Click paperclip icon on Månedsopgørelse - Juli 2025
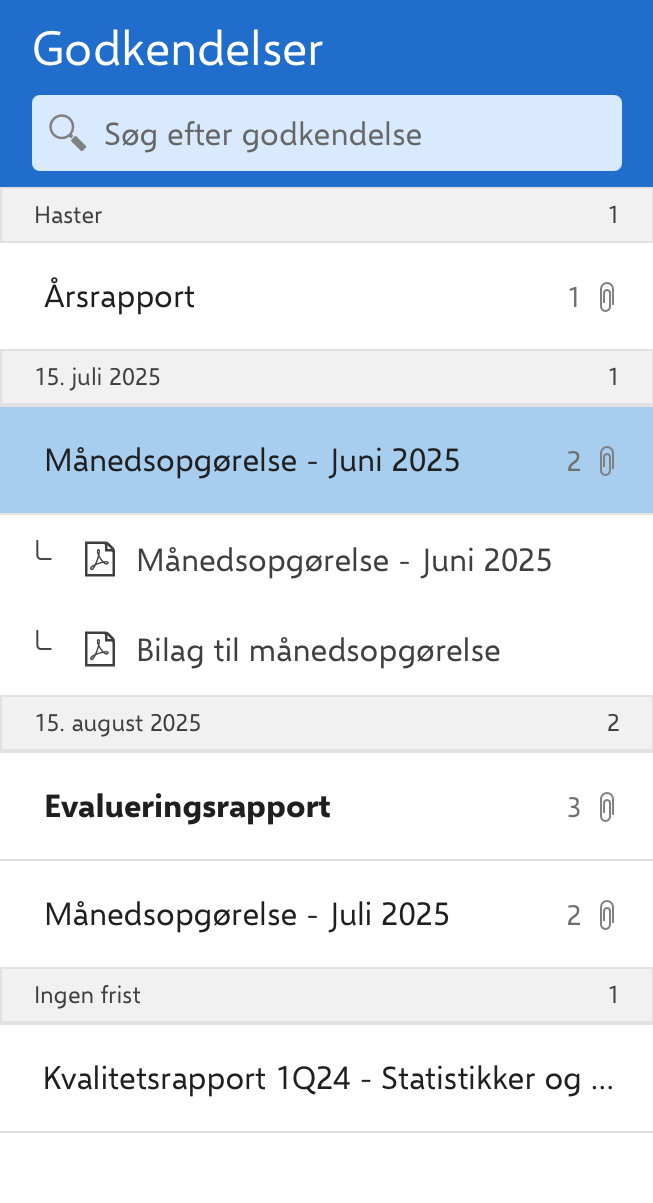 pyautogui.click(x=606, y=915)
